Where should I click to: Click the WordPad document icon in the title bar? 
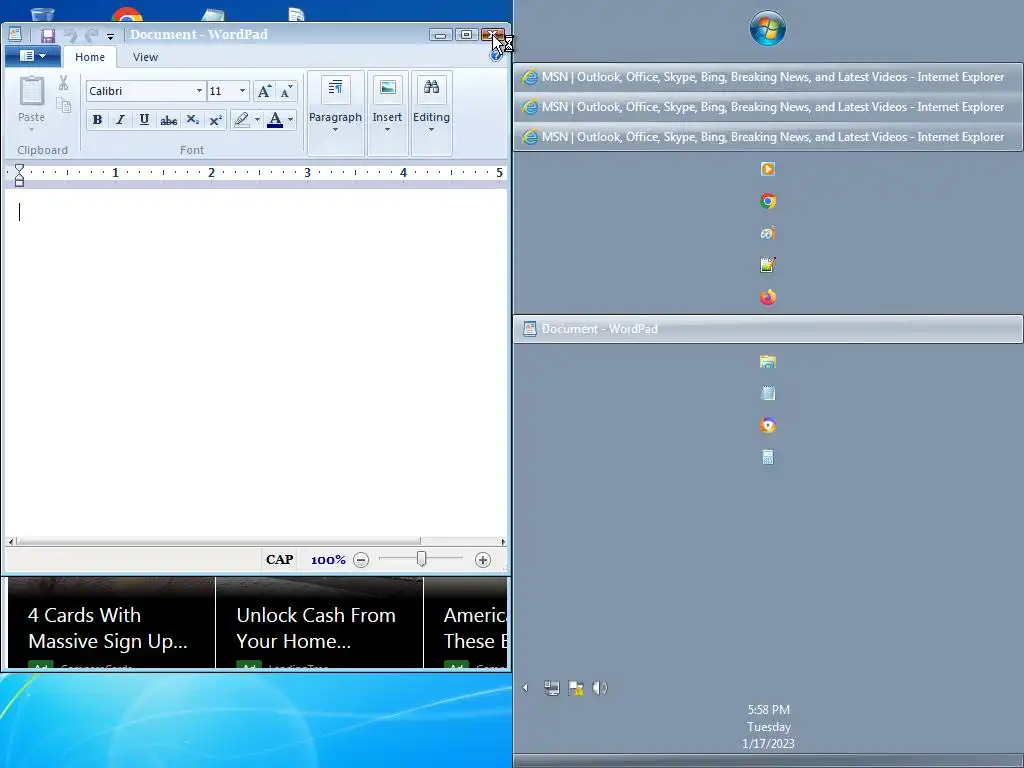pyautogui.click(x=15, y=35)
